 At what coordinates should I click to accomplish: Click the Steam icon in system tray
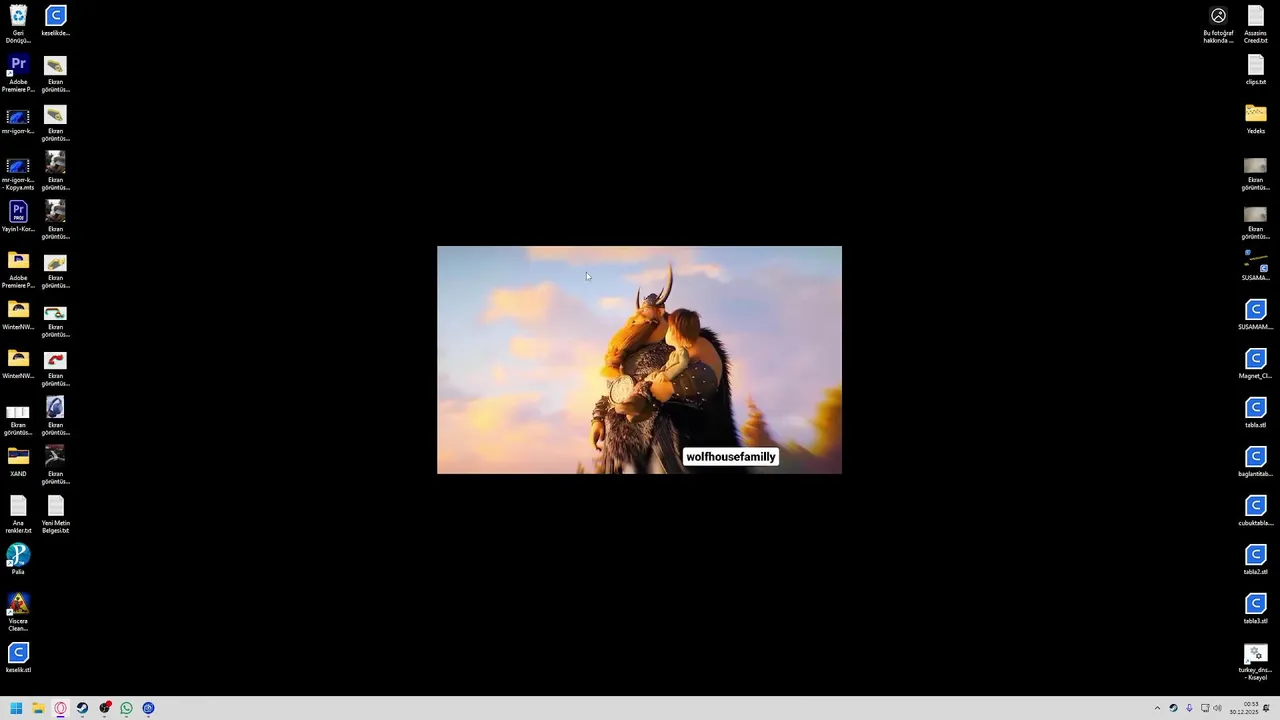[x=1173, y=708]
